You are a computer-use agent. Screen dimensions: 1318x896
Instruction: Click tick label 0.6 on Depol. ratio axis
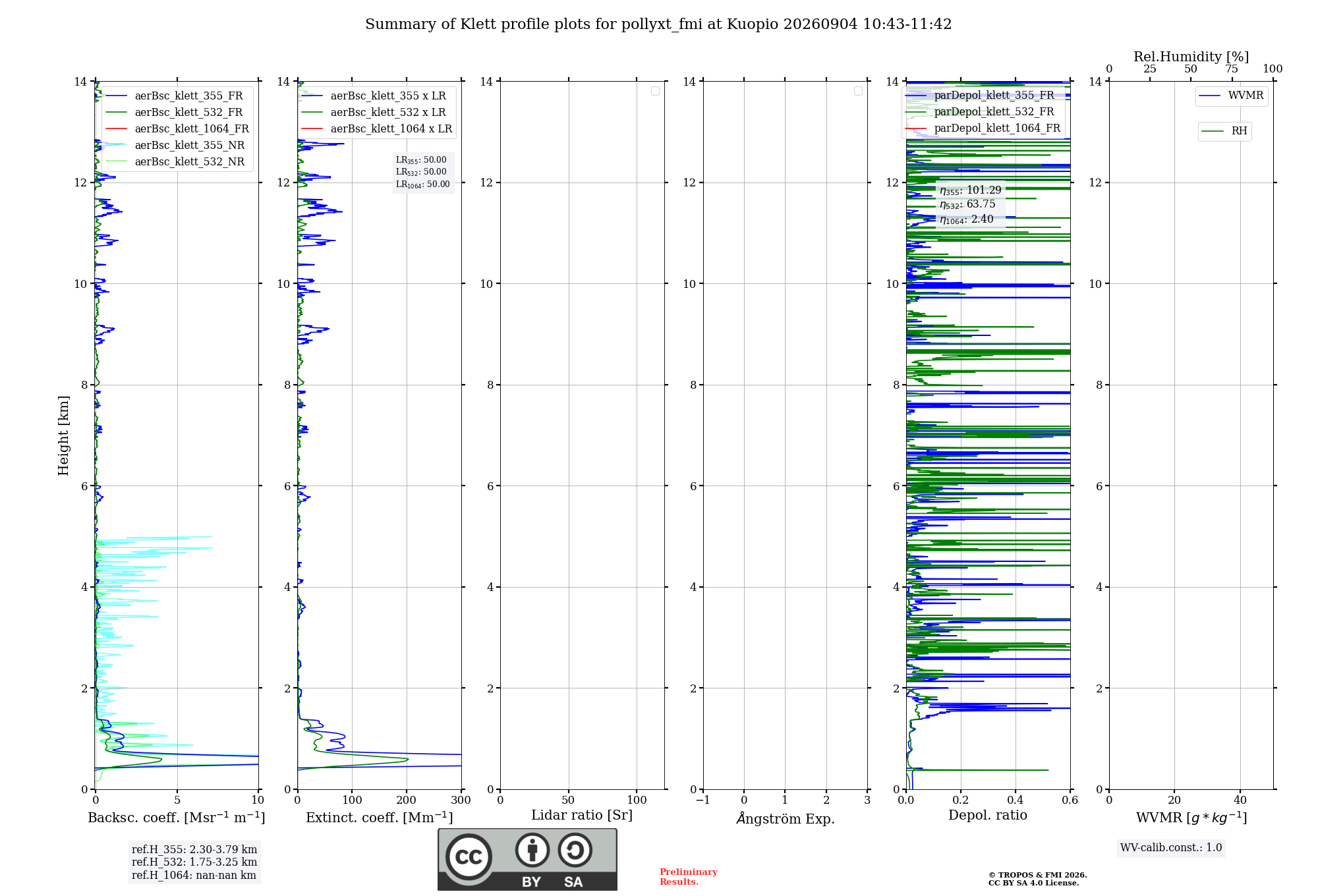coord(1070,800)
